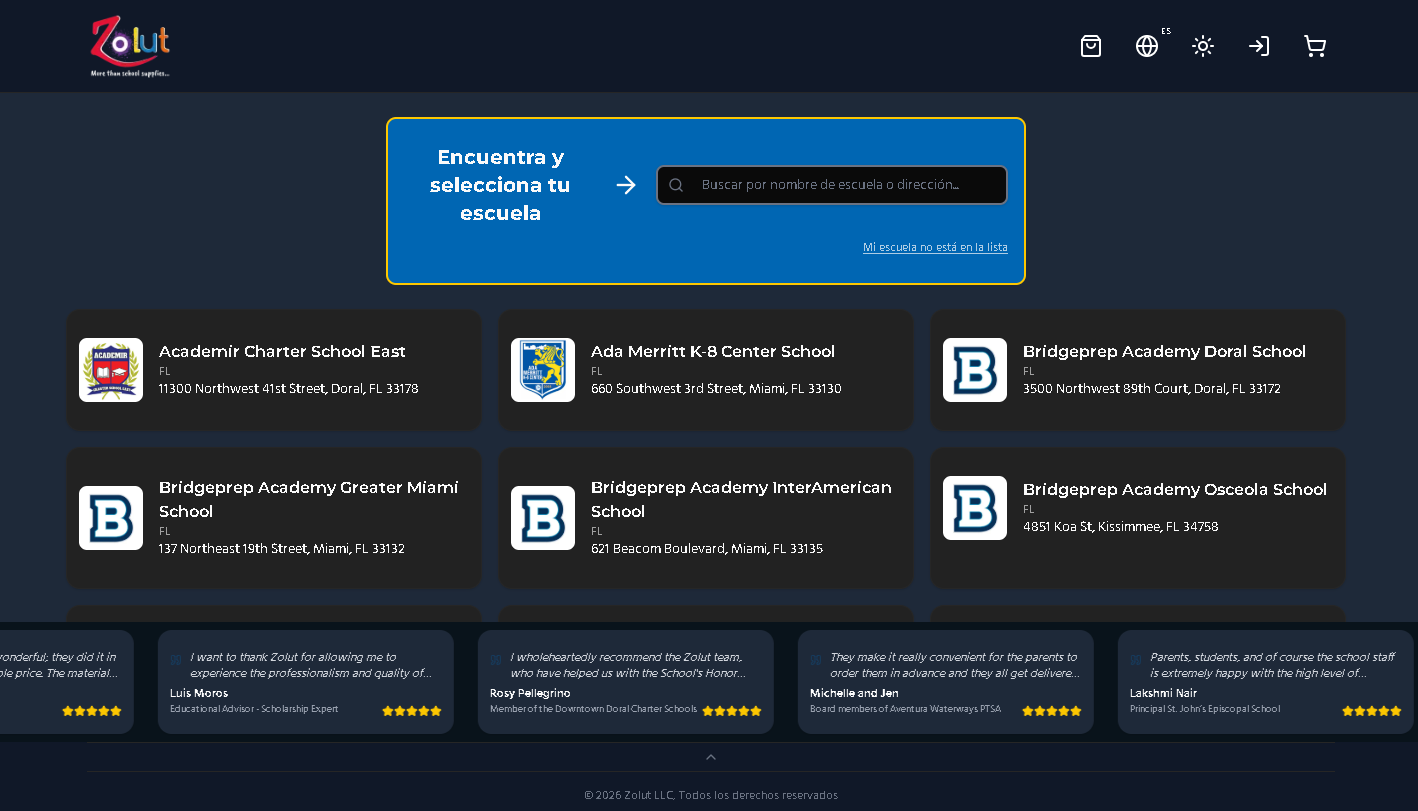Click the magnifier icon in the search box
This screenshot has height=811, width=1418.
[x=676, y=185]
